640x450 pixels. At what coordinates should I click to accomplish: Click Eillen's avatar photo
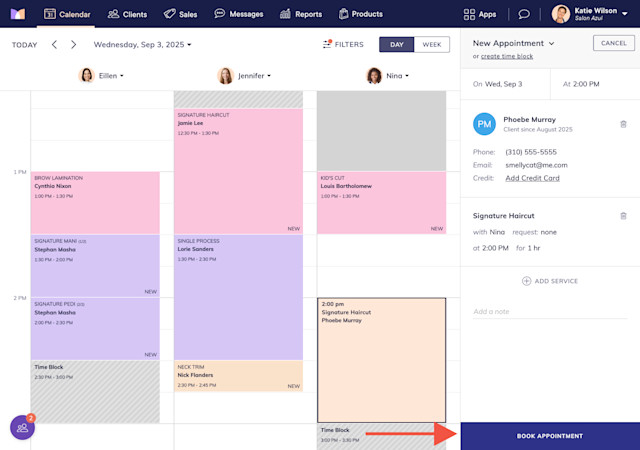(87, 76)
